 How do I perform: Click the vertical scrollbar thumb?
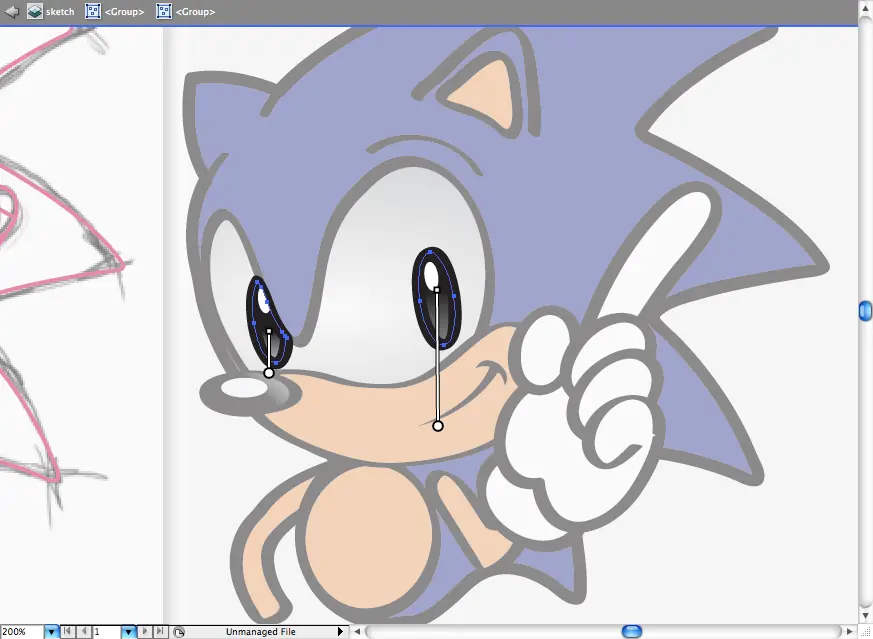click(x=865, y=311)
